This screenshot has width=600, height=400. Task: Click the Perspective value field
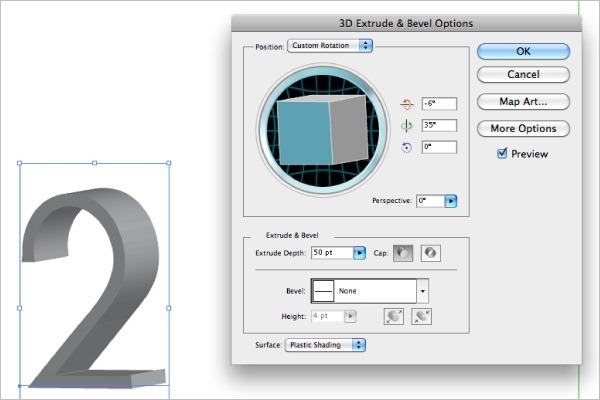pyautogui.click(x=430, y=201)
